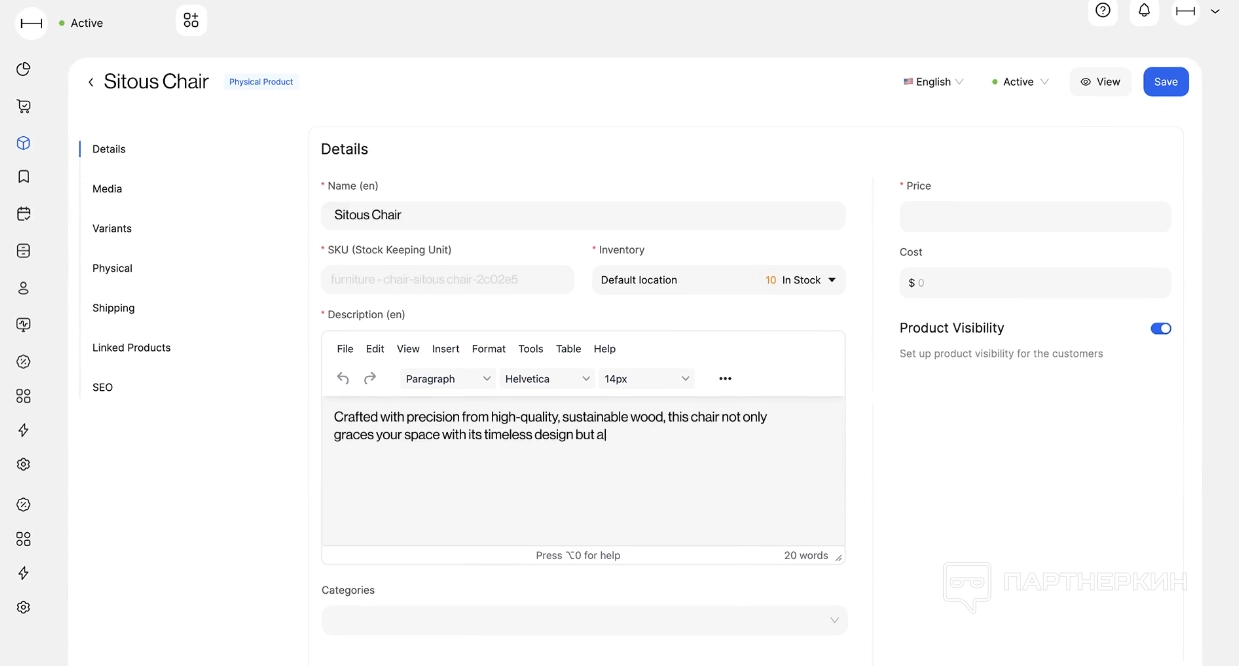
Task: Toggle the Product Visibility switch
Action: [x=1160, y=328]
